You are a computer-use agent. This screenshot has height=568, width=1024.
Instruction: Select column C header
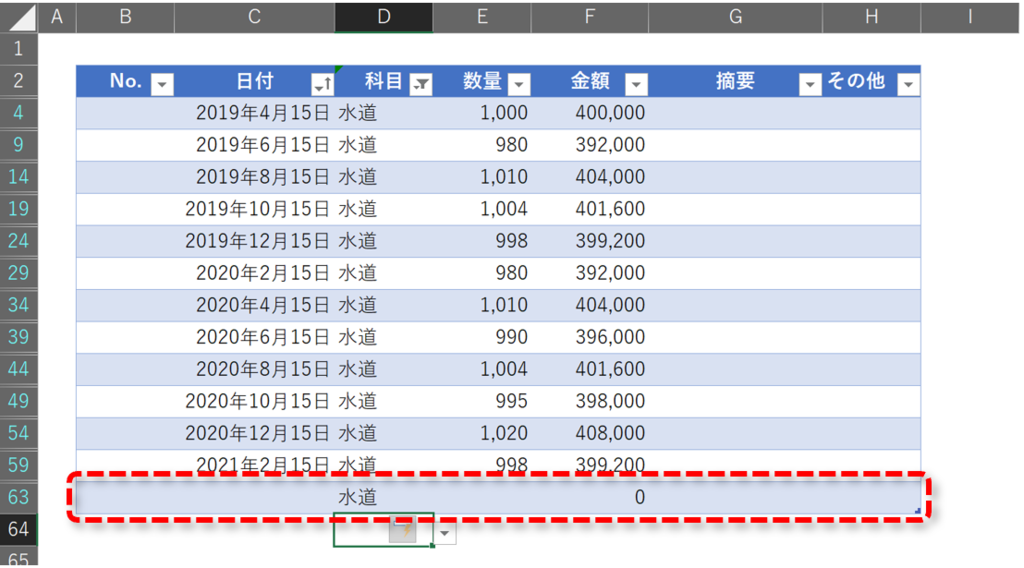[255, 17]
